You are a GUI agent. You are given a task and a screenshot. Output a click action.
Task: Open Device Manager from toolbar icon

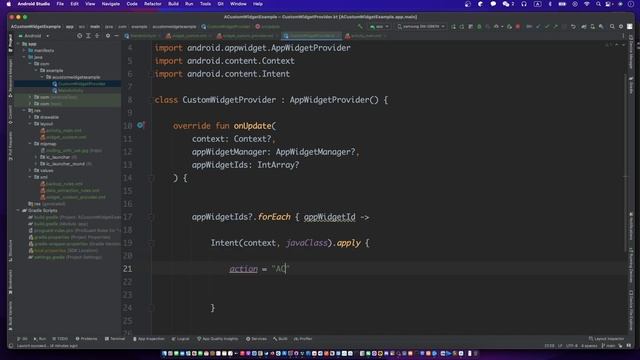pyautogui.click(x=592, y=27)
